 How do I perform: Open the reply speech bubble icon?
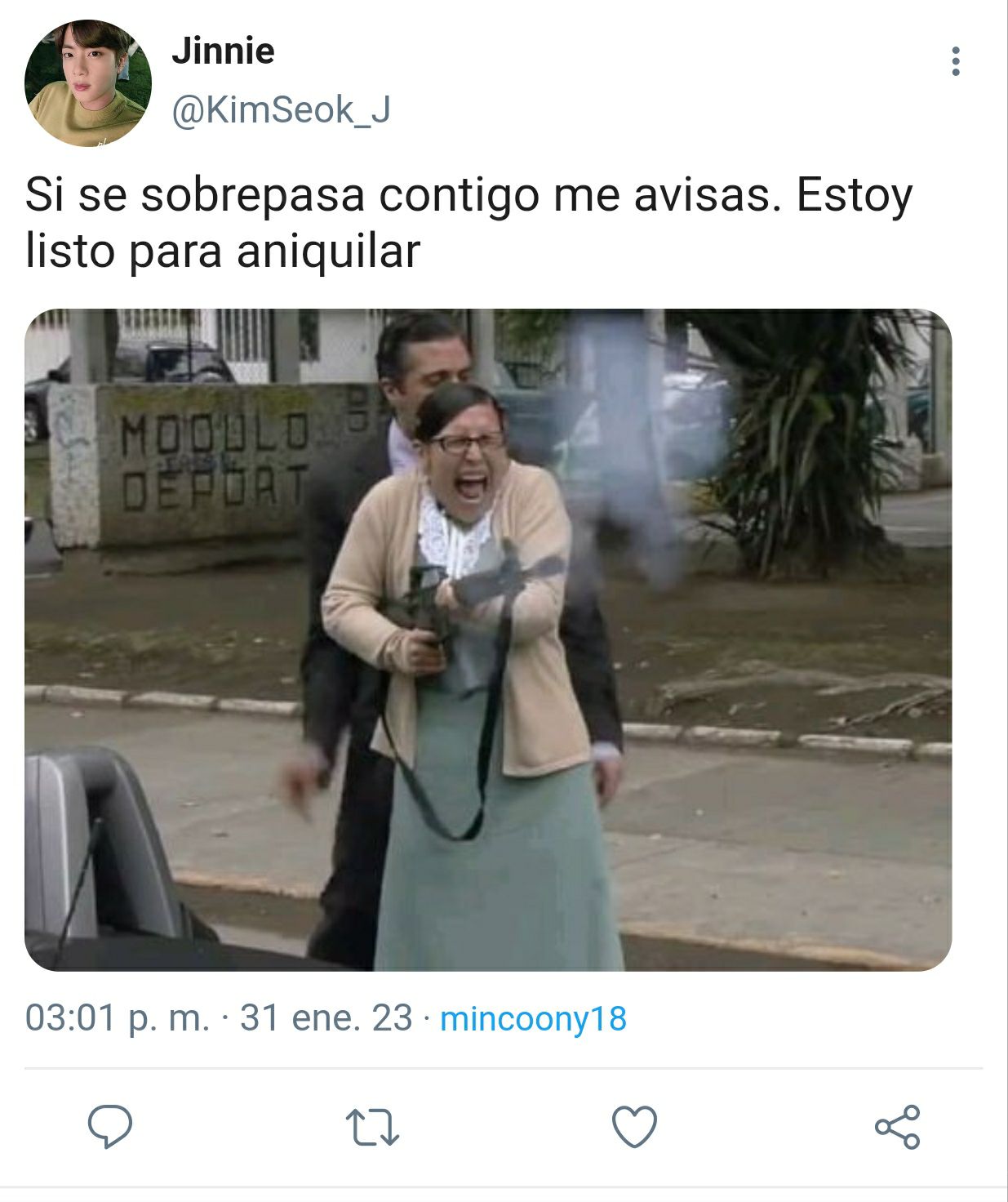click(x=110, y=1127)
